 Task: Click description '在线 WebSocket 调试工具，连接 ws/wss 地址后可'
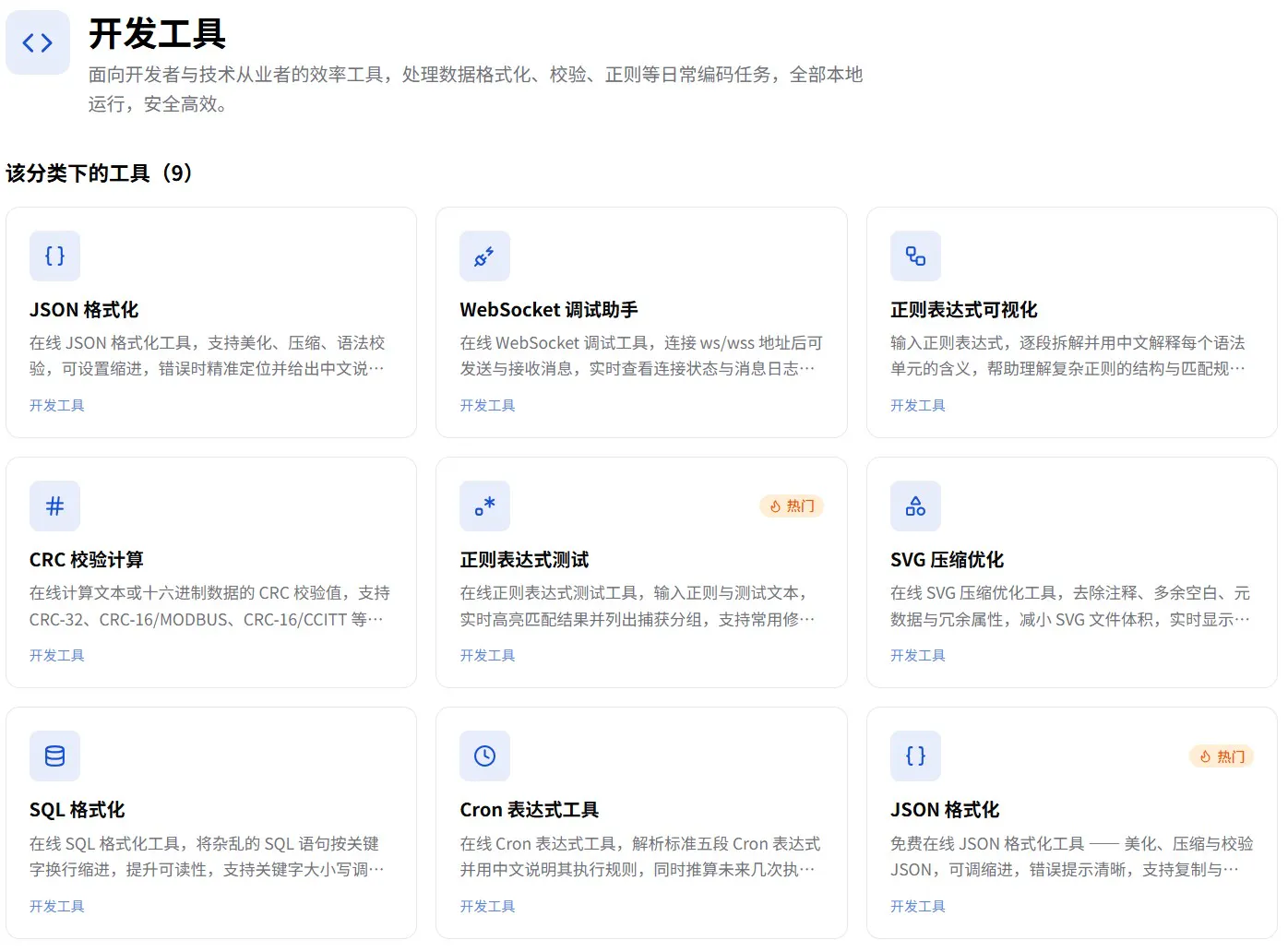(641, 355)
